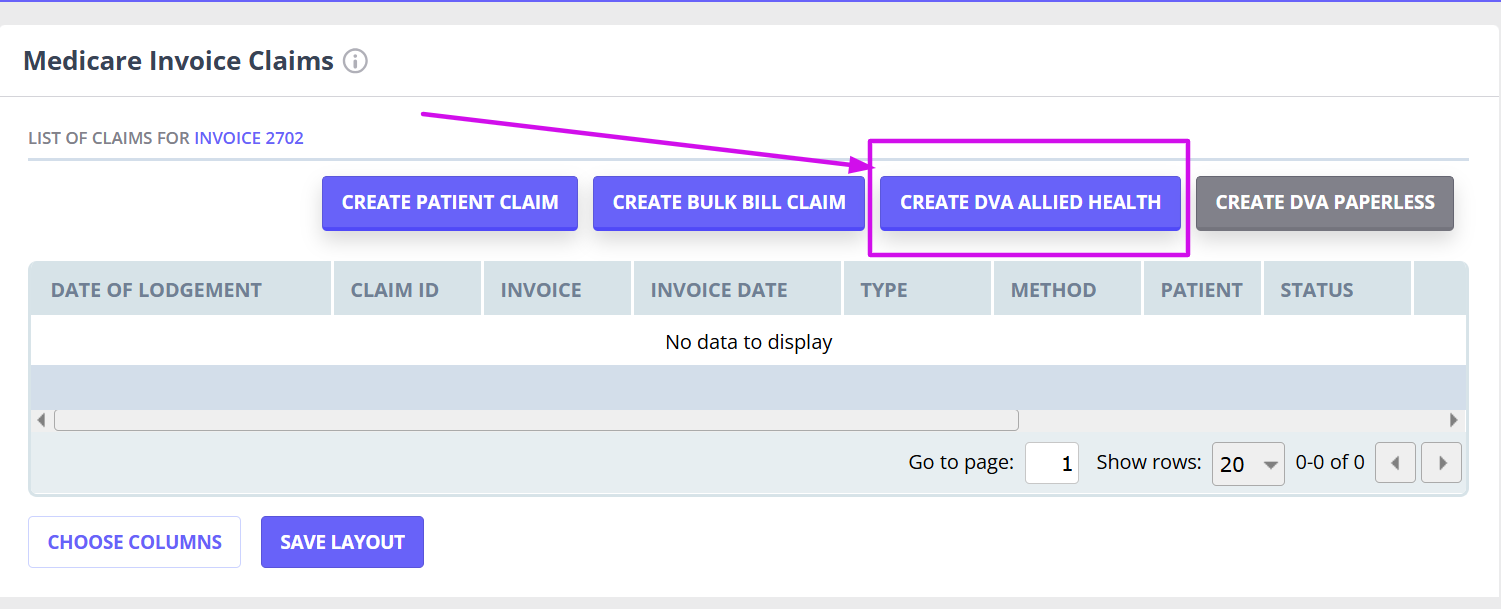The width and height of the screenshot is (1501, 609).
Task: Click Save Layout
Action: [342, 541]
